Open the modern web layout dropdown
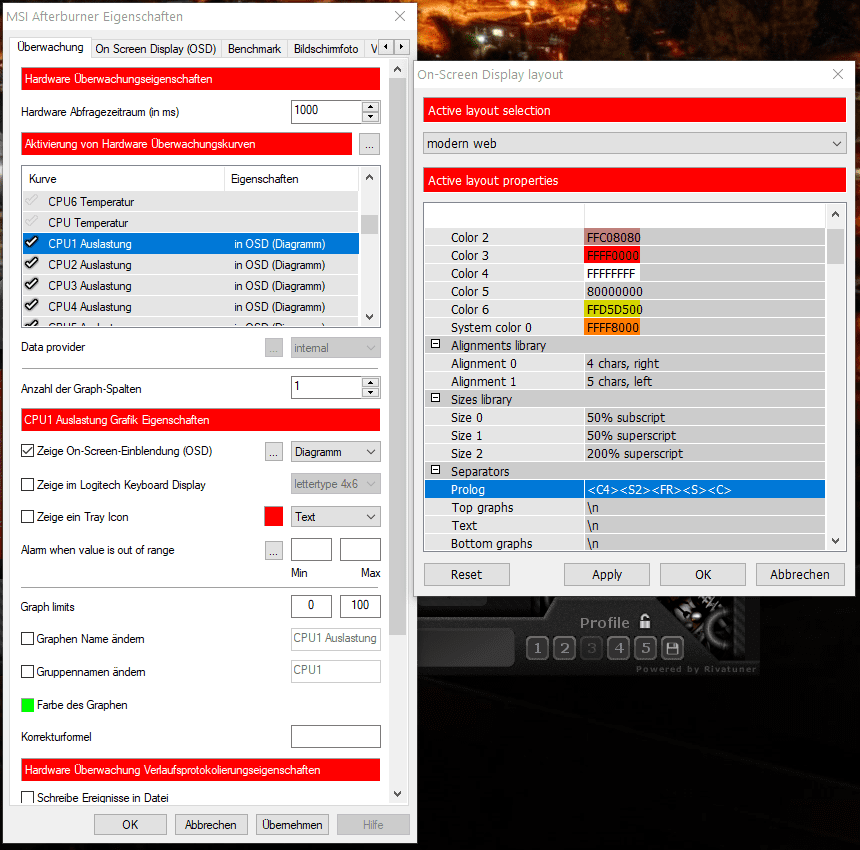860x850 pixels. tap(635, 144)
